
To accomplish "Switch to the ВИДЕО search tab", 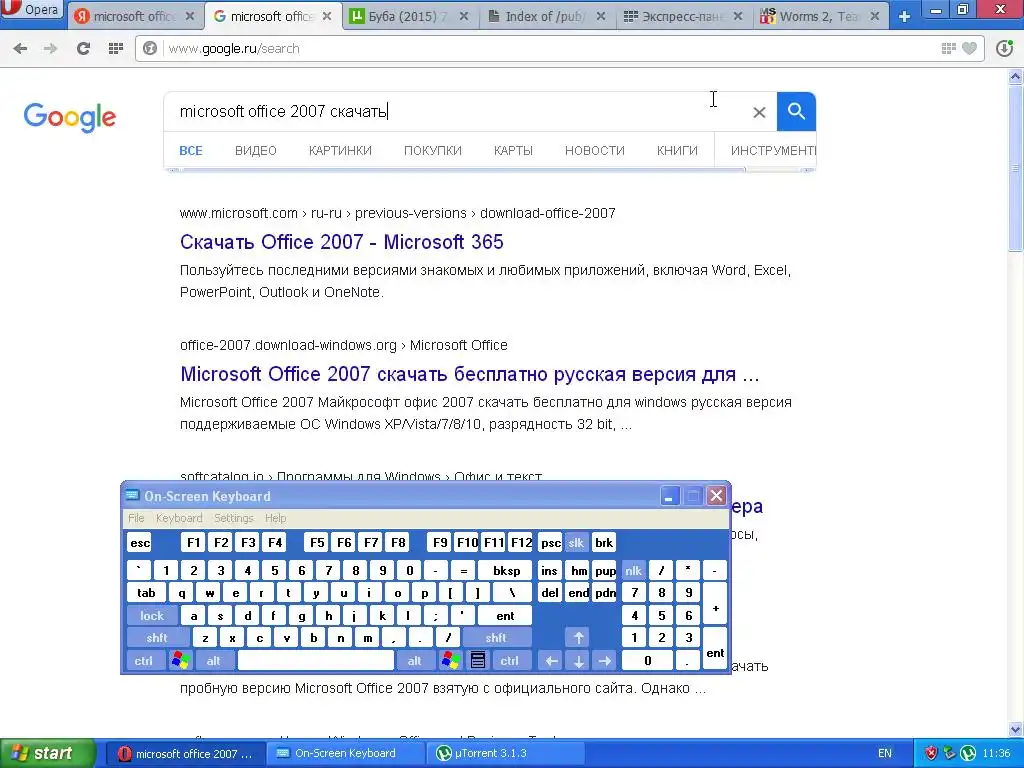I will (x=255, y=151).
